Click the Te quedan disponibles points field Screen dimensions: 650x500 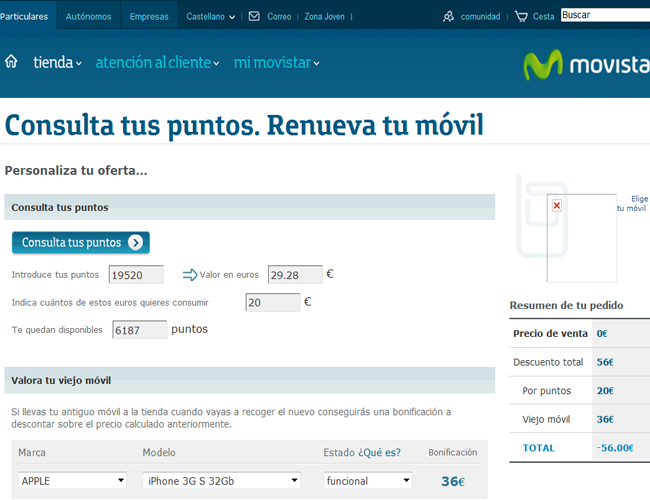coord(140,330)
